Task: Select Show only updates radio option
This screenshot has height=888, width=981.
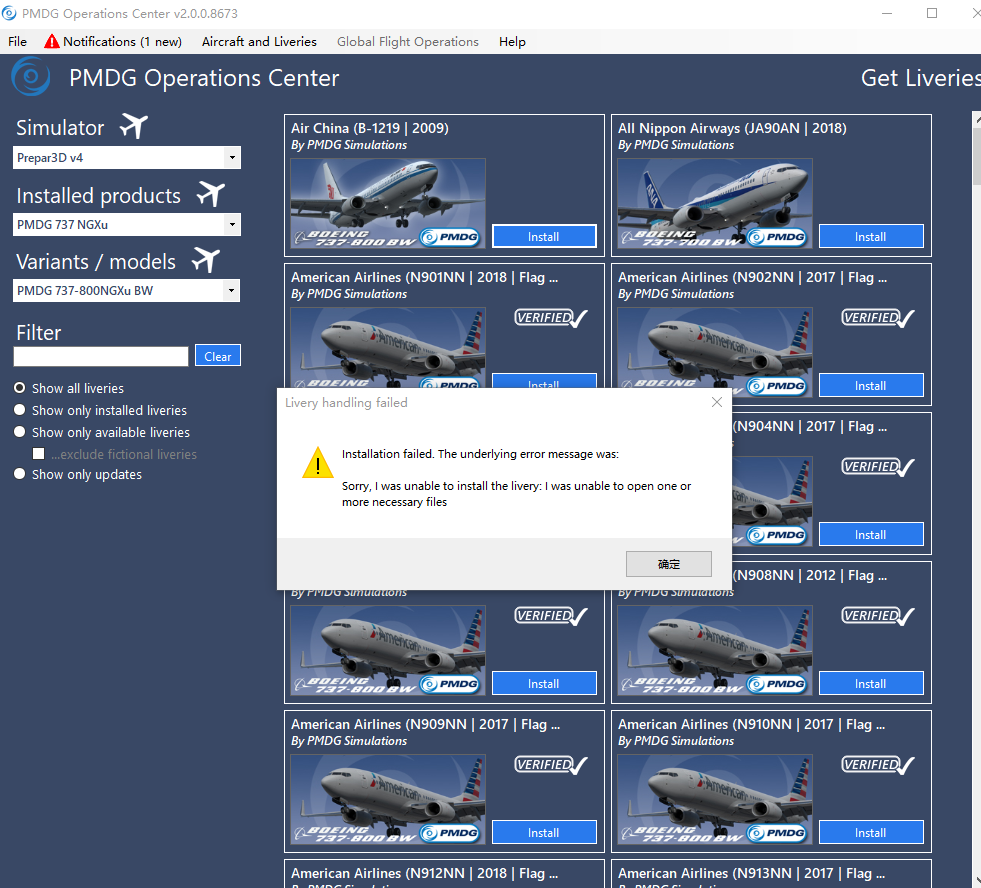Action: pyautogui.click(x=19, y=474)
